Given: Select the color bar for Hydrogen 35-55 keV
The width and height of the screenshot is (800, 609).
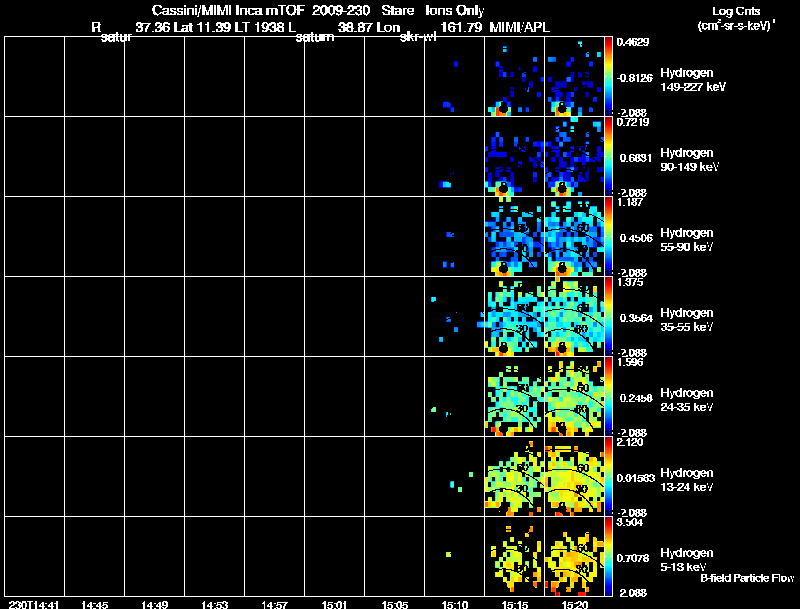Looking at the screenshot, I should coord(608,317).
